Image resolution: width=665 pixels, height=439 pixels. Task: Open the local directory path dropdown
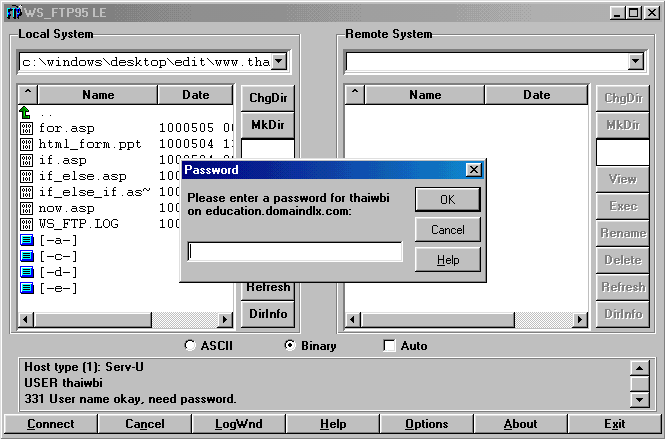click(x=279, y=62)
